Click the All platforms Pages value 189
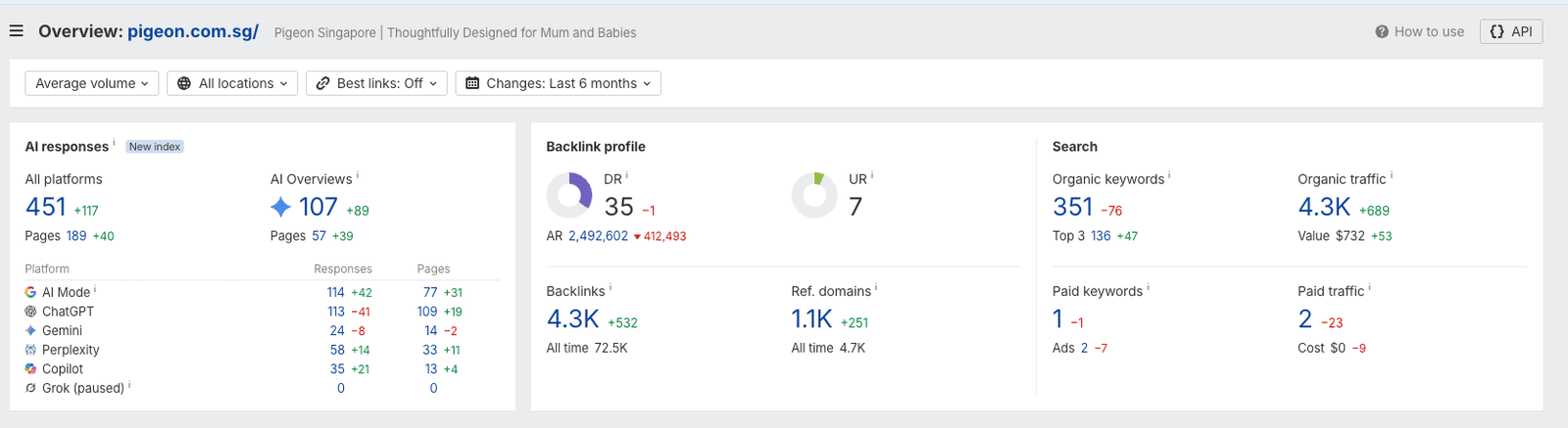This screenshot has width=1568, height=428. pyautogui.click(x=76, y=236)
